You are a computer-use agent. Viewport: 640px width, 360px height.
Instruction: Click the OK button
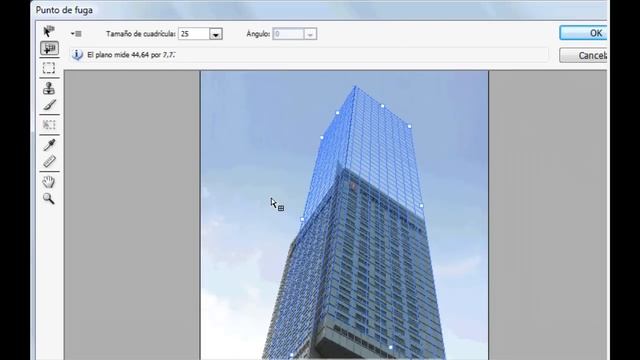tap(583, 33)
